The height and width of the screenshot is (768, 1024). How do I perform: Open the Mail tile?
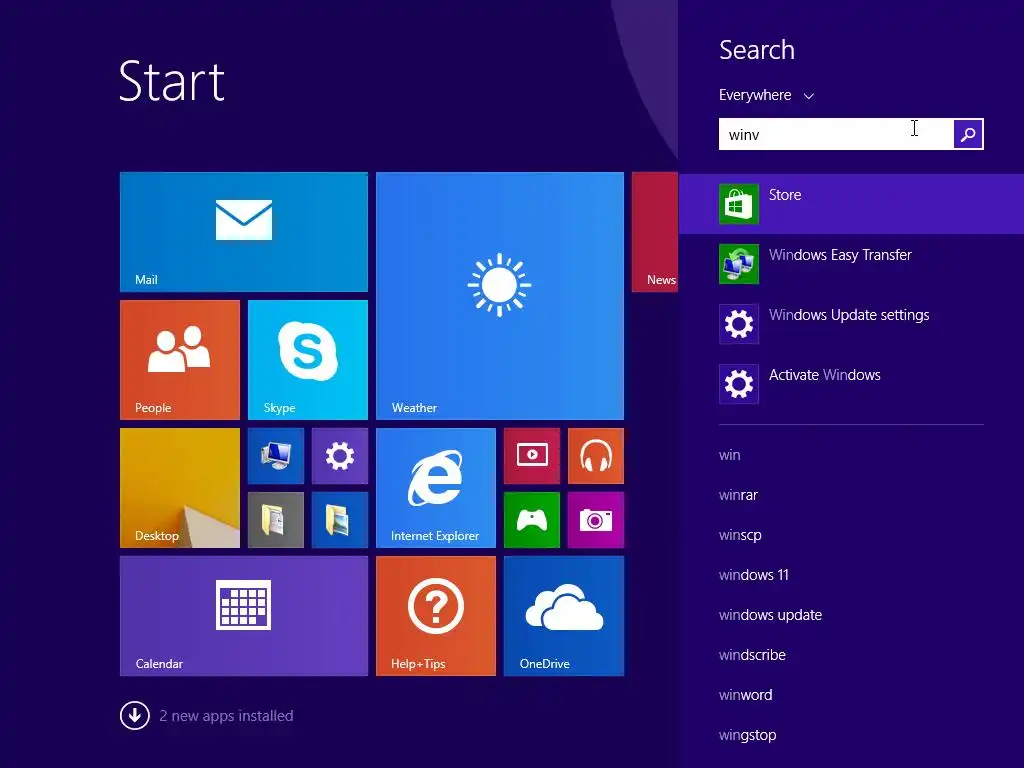coord(244,232)
